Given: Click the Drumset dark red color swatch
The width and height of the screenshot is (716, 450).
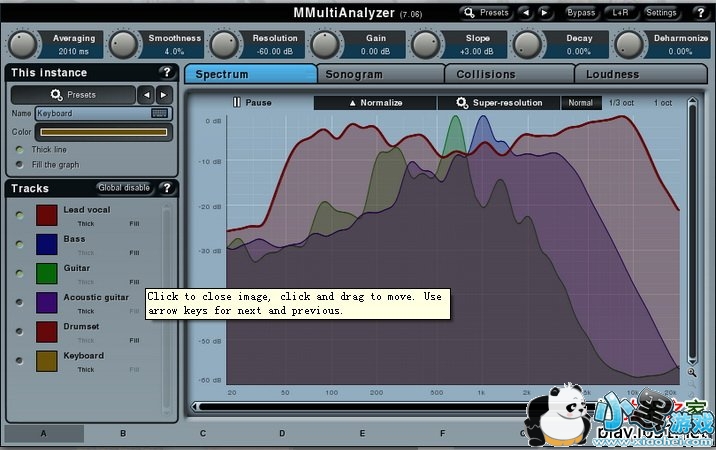Looking at the screenshot, I should click(47, 332).
